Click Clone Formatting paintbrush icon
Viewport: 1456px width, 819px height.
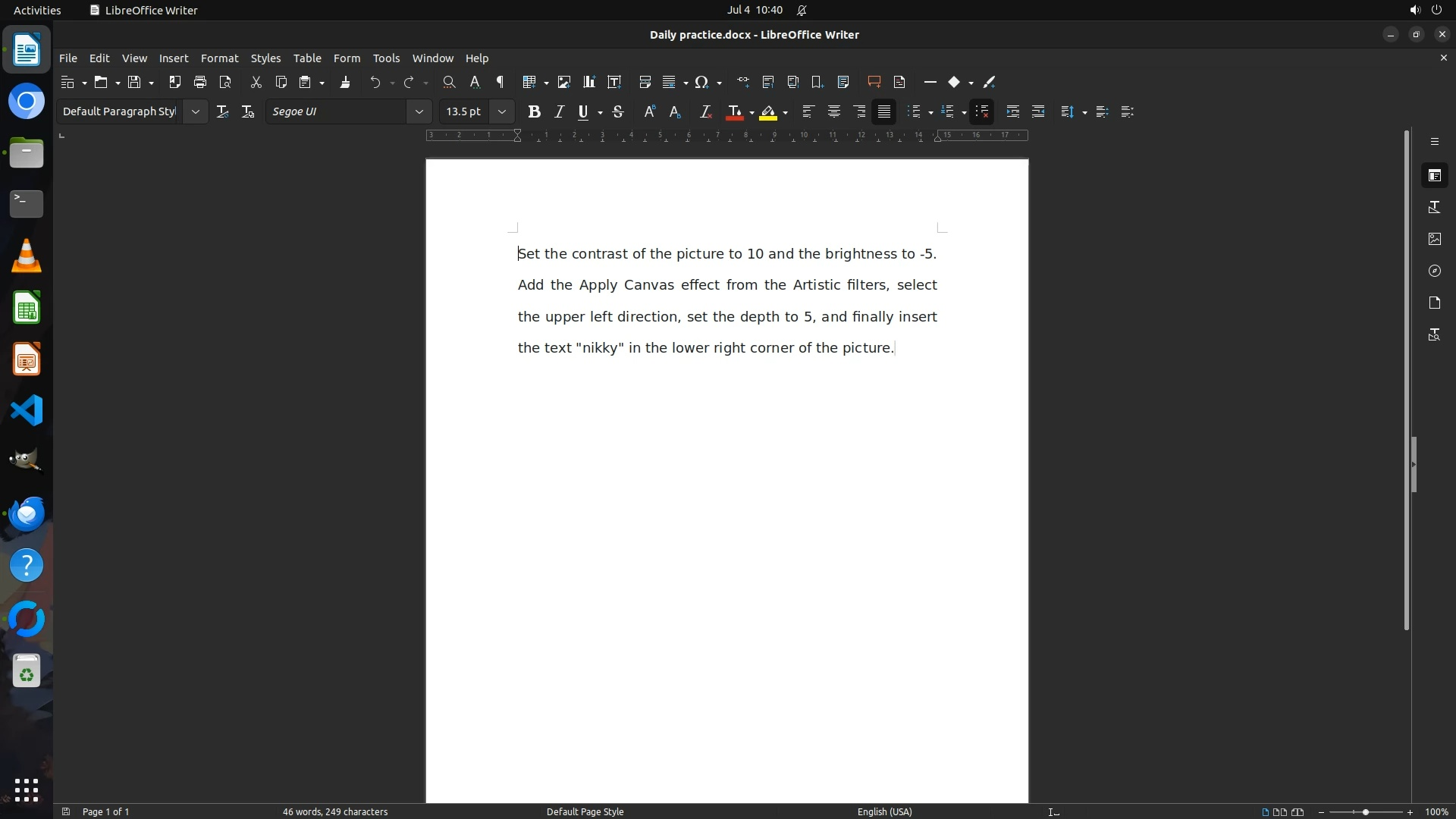pos(345,82)
